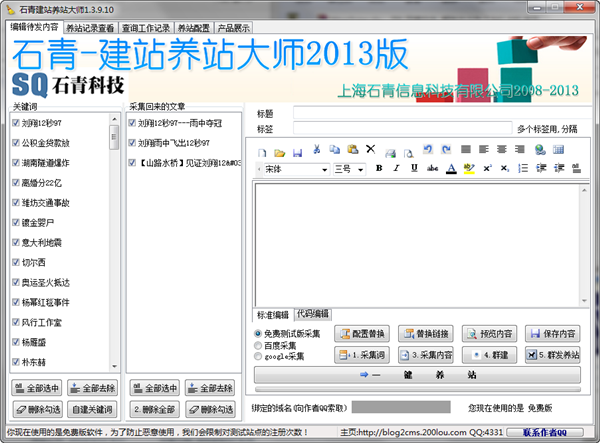Switch to the 查询工作记录 tab
The height and width of the screenshot is (443, 600).
146,28
